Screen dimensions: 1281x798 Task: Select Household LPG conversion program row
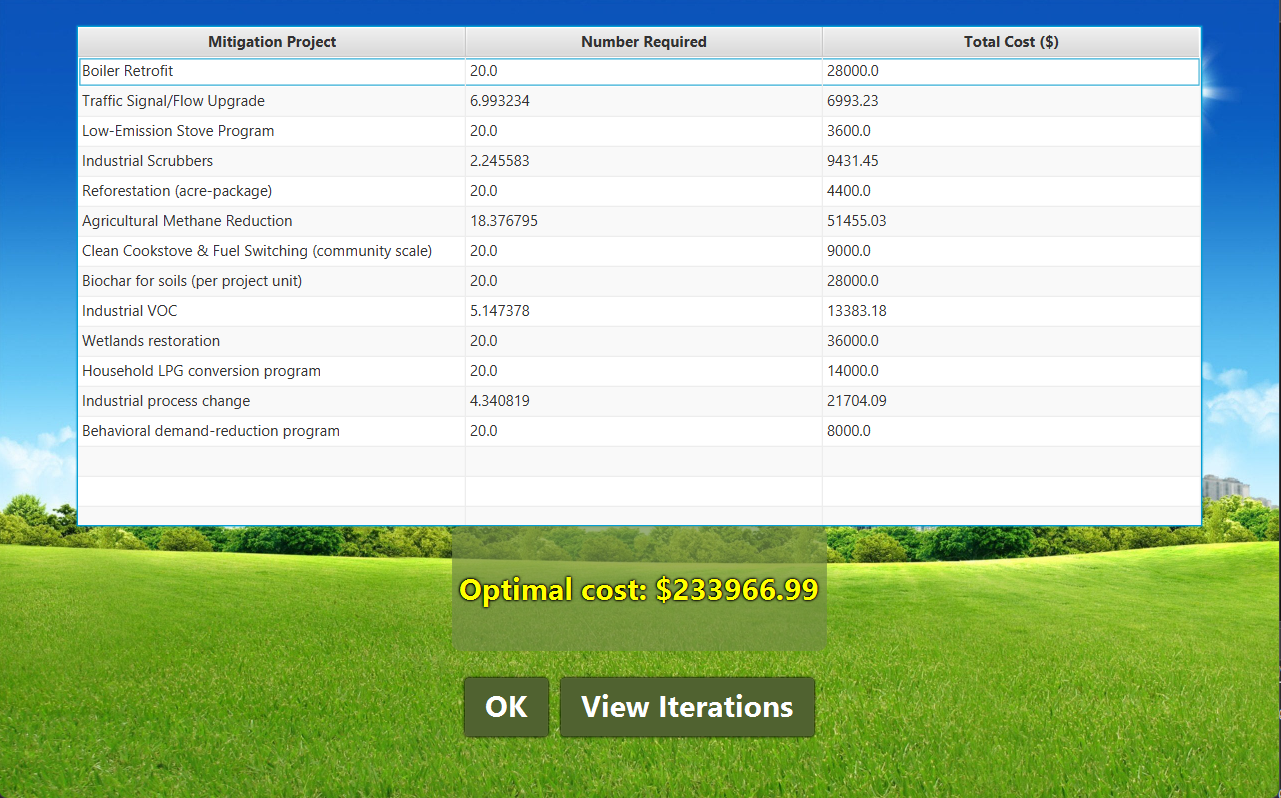201,371
